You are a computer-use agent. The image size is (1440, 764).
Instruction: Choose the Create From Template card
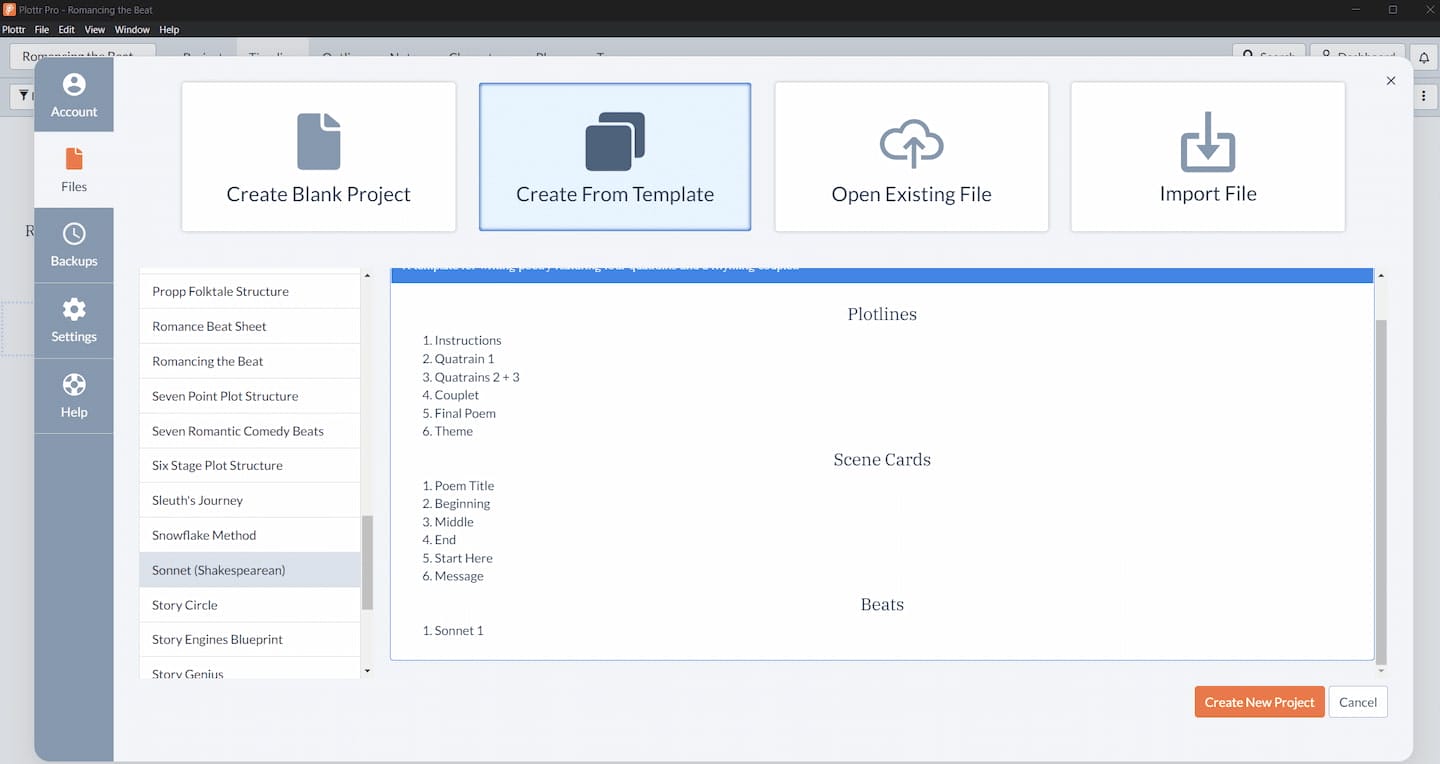point(615,157)
